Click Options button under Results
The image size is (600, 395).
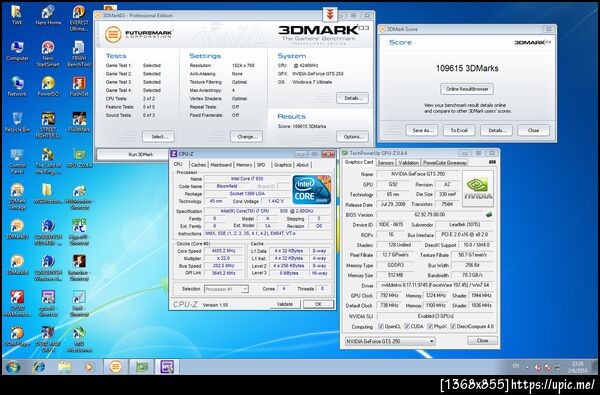point(352,136)
